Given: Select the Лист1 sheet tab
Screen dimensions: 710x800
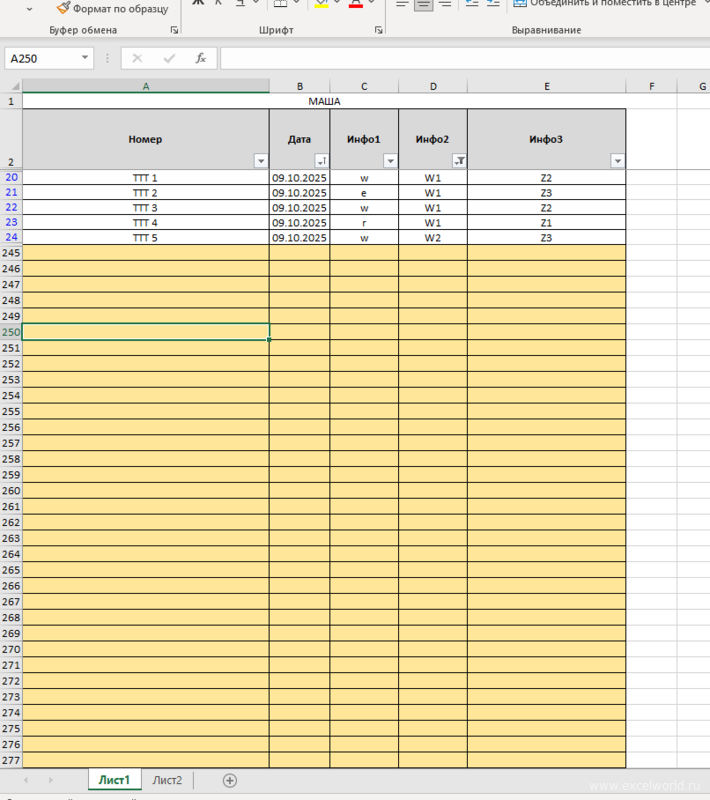Looking at the screenshot, I should [x=114, y=780].
